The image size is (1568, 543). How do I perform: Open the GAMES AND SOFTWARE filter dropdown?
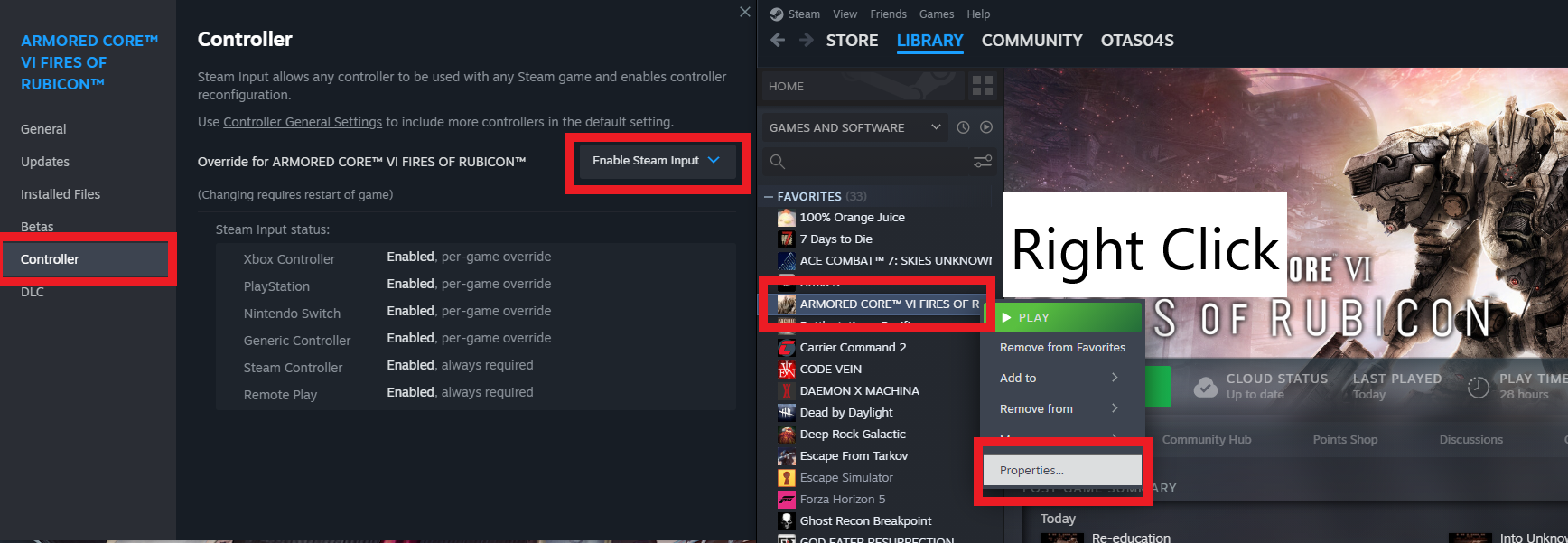[854, 127]
